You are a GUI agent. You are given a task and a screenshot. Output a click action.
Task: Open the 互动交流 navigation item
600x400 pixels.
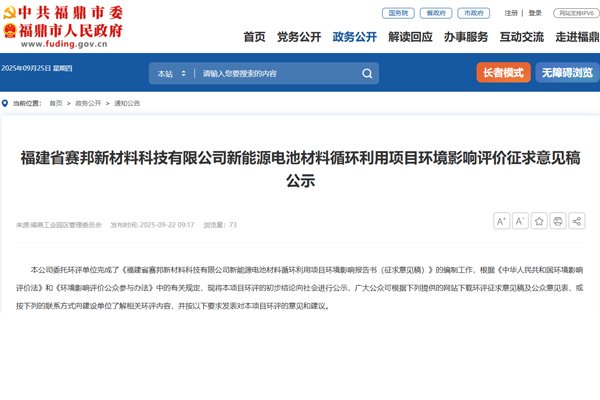(x=520, y=37)
